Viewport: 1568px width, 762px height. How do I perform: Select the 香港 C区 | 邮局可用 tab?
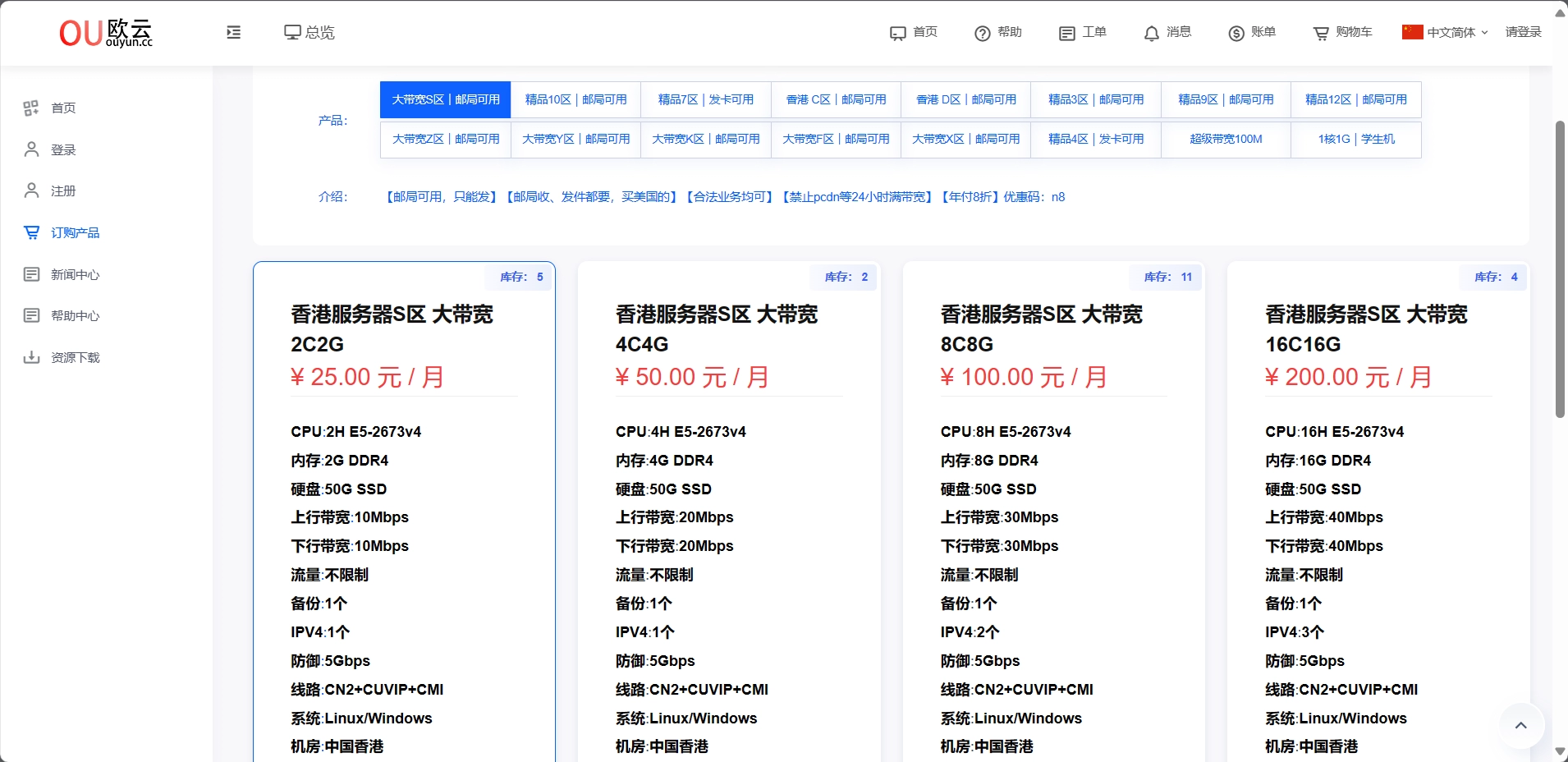coord(836,99)
